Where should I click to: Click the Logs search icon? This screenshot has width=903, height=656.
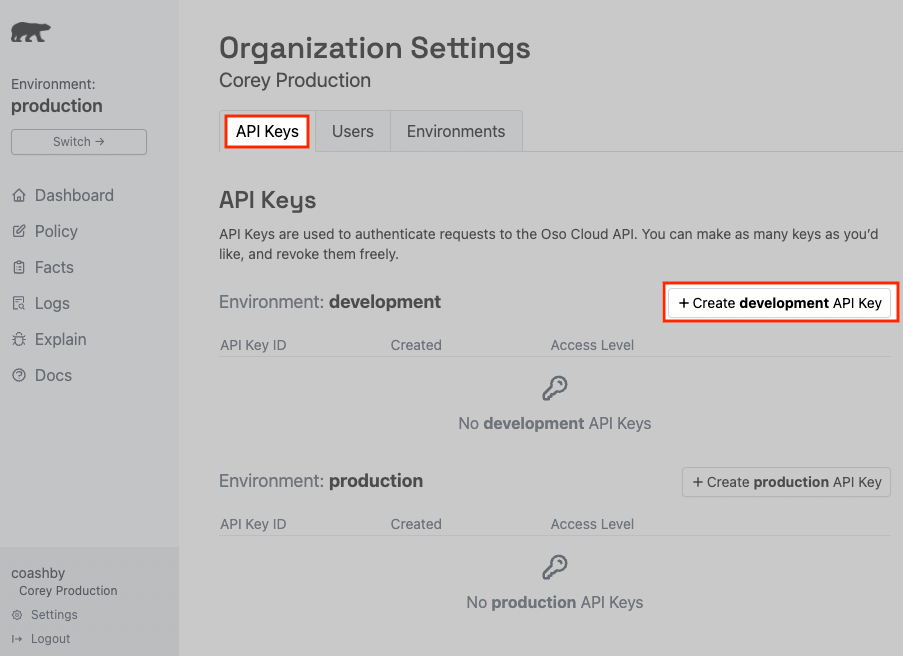18,304
